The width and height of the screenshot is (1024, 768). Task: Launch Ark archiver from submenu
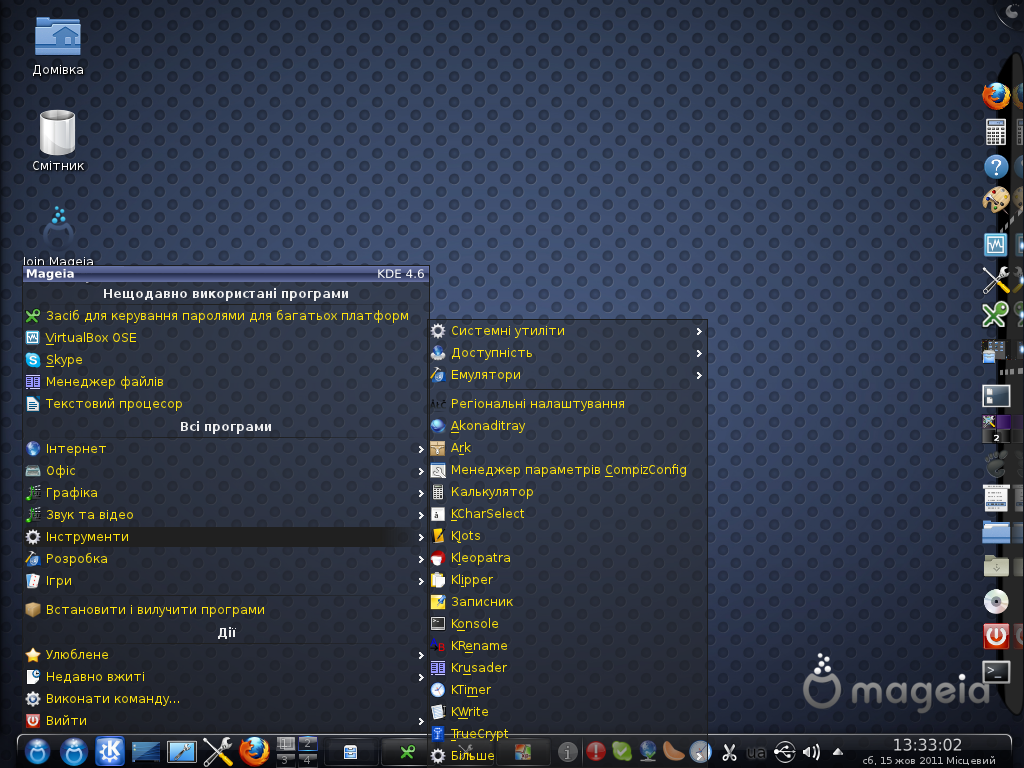click(568, 448)
